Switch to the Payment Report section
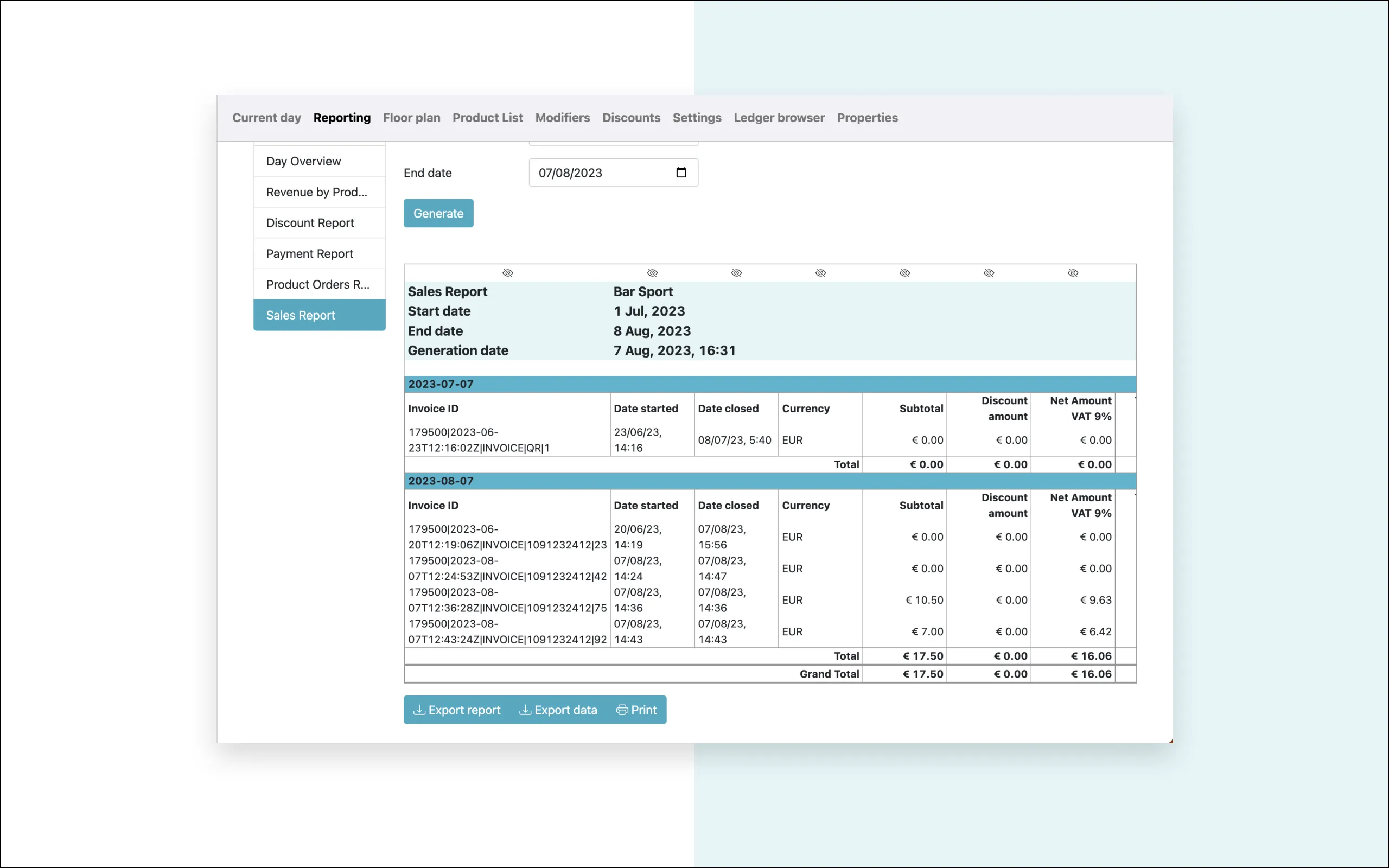Viewport: 1389px width, 868px height. (x=310, y=252)
